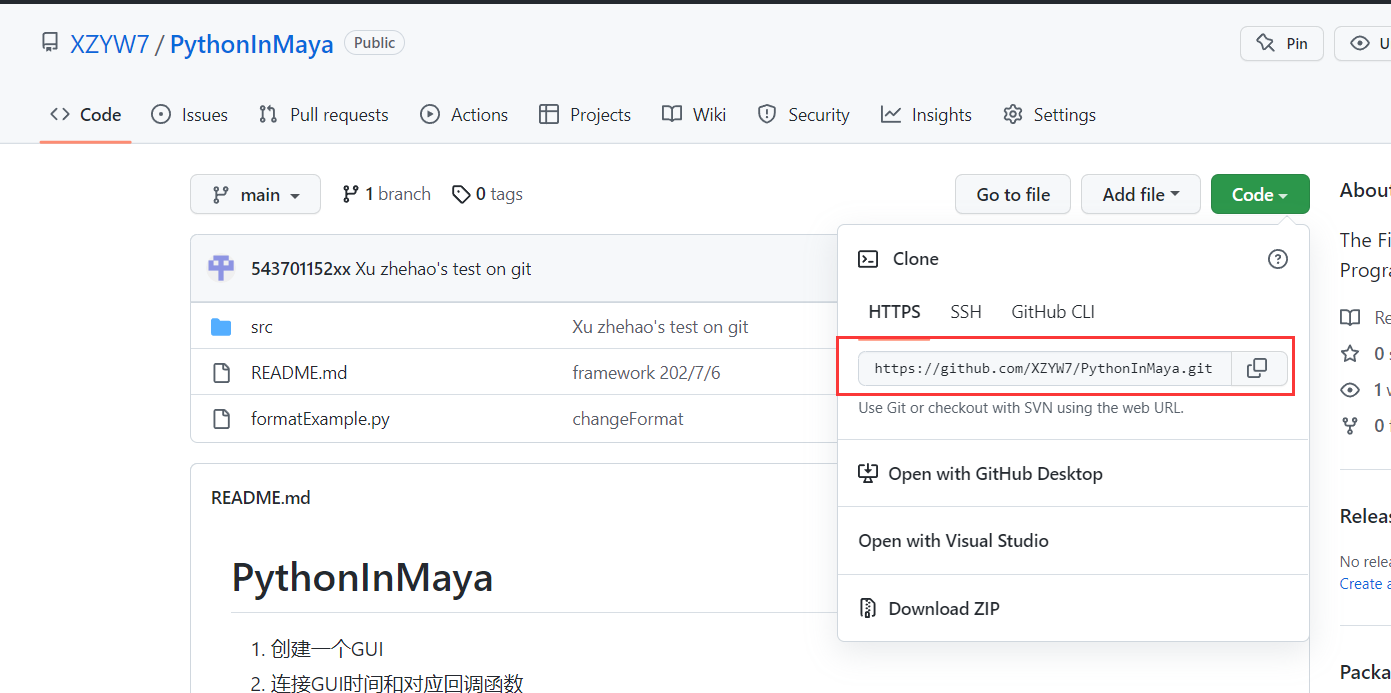The height and width of the screenshot is (693, 1391).
Task: Open the 'changeFormat' commit message link
Action: pyautogui.click(x=628, y=419)
